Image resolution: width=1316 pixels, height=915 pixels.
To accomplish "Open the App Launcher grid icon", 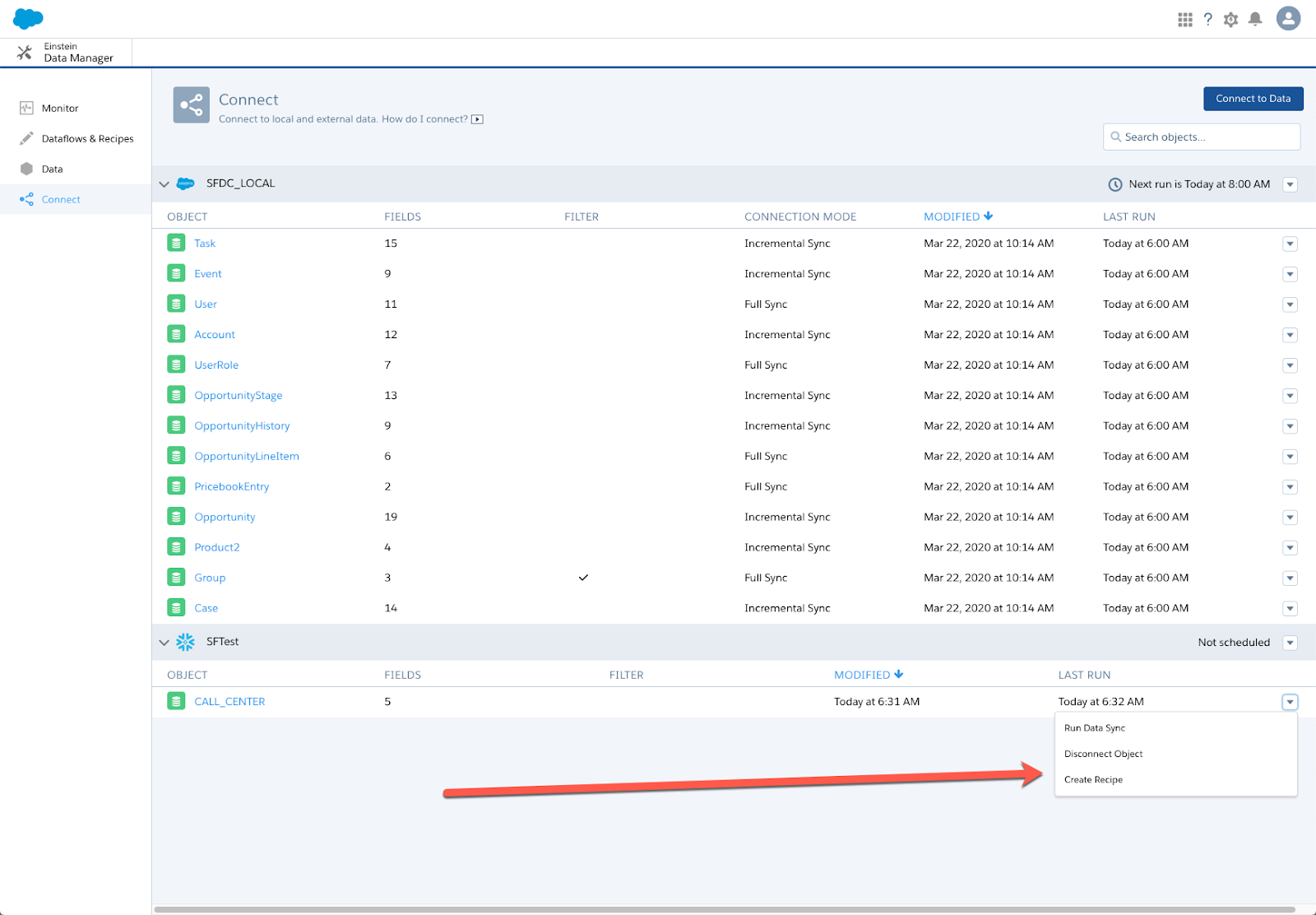I will pyautogui.click(x=1184, y=20).
